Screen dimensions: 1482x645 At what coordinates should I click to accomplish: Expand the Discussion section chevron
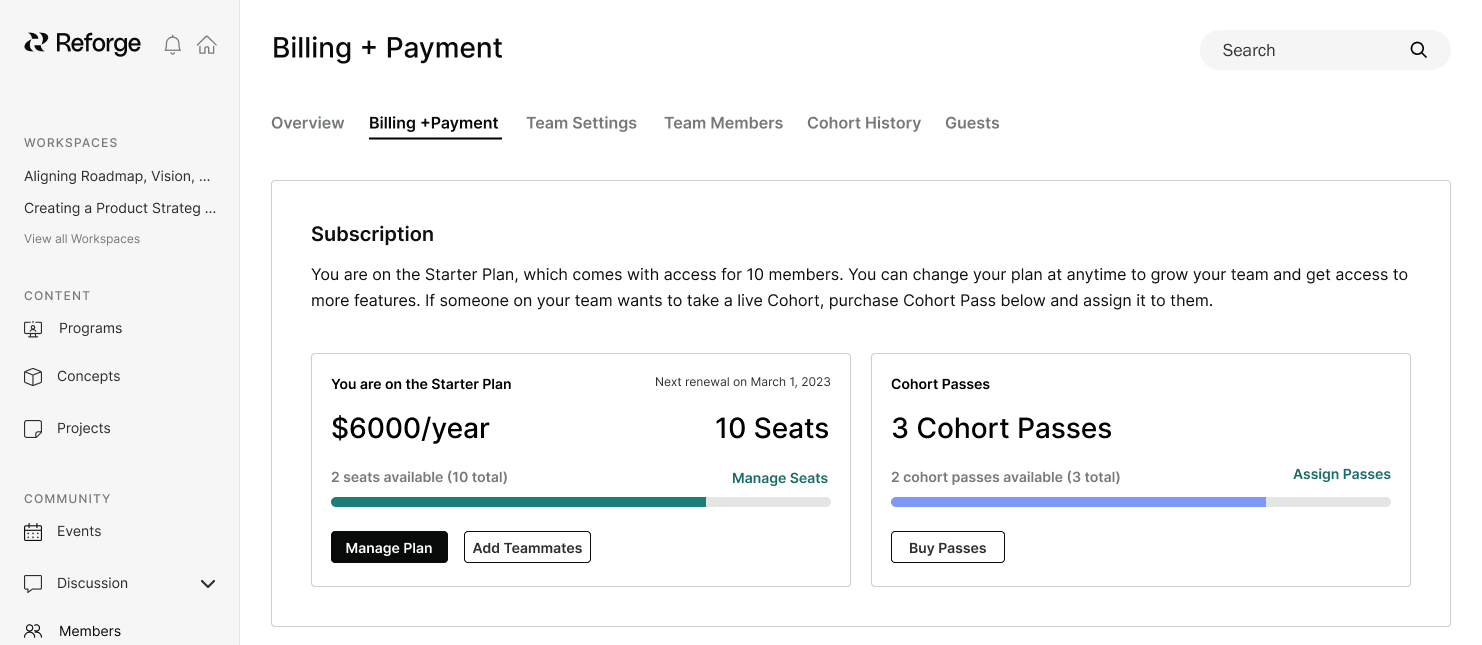[208, 584]
